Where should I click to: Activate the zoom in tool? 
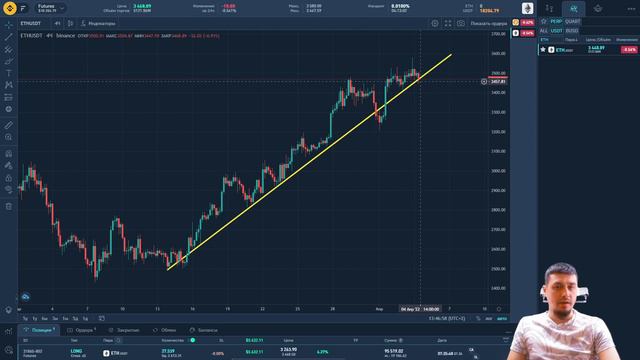pos(9,137)
